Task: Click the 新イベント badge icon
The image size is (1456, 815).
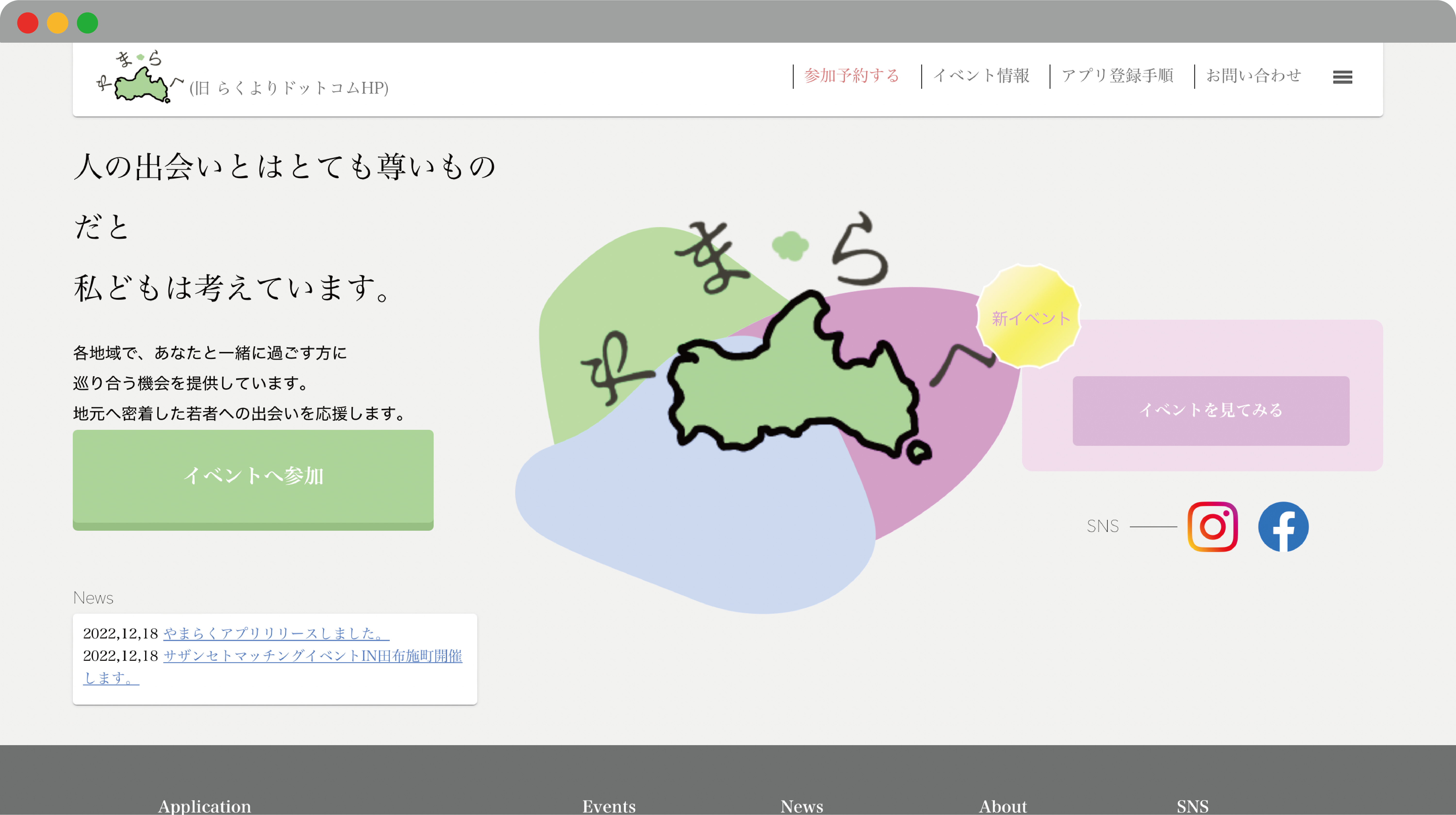Action: pos(1030,318)
